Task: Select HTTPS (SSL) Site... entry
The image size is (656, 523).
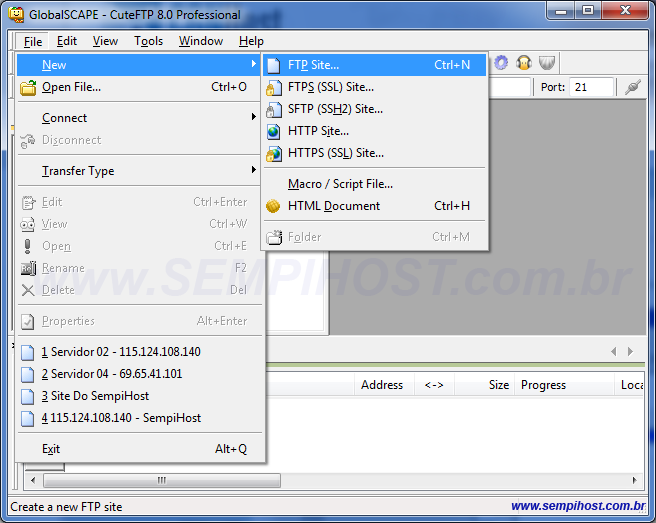Action: (x=374, y=153)
